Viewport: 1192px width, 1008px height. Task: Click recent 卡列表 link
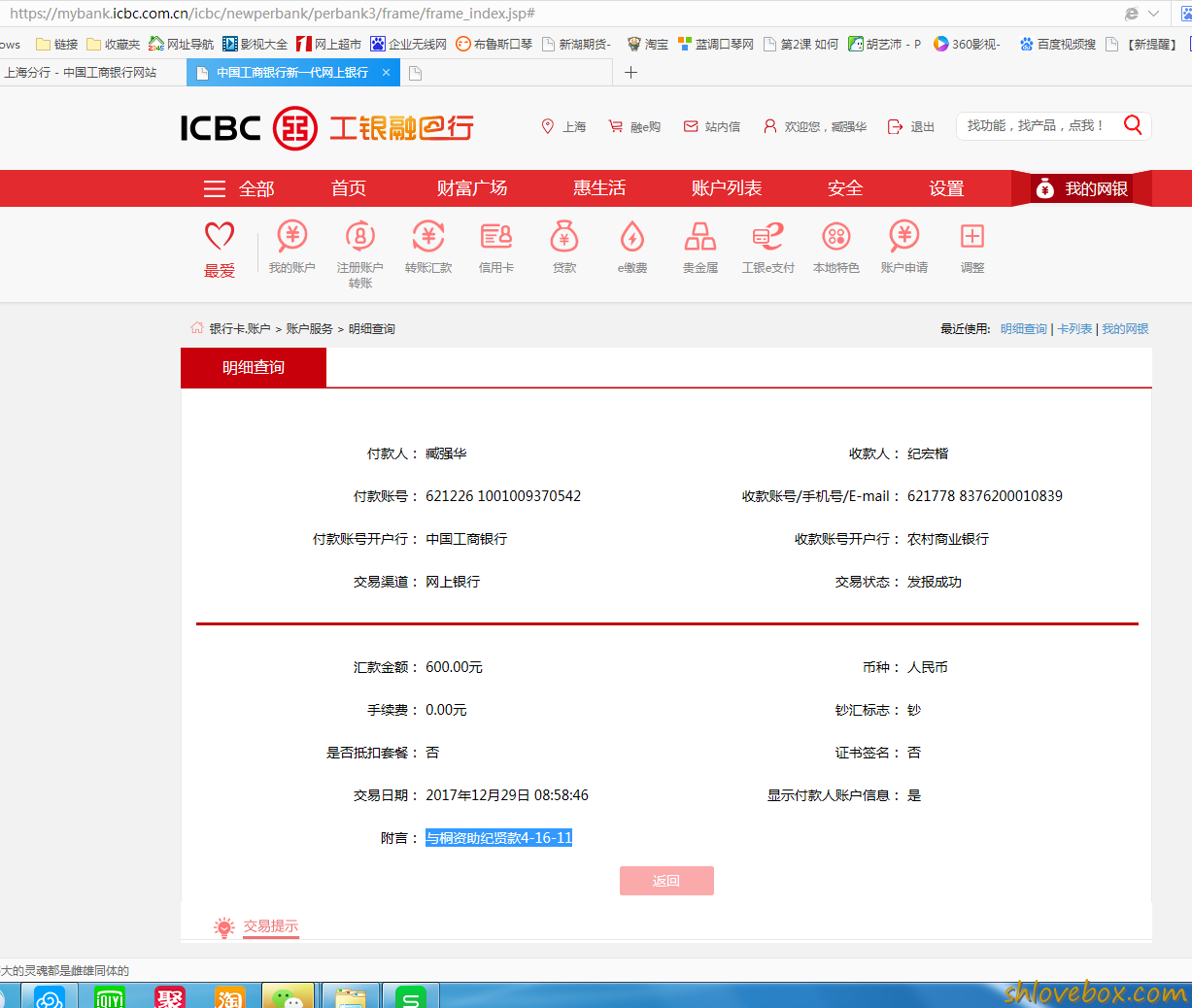1074,328
